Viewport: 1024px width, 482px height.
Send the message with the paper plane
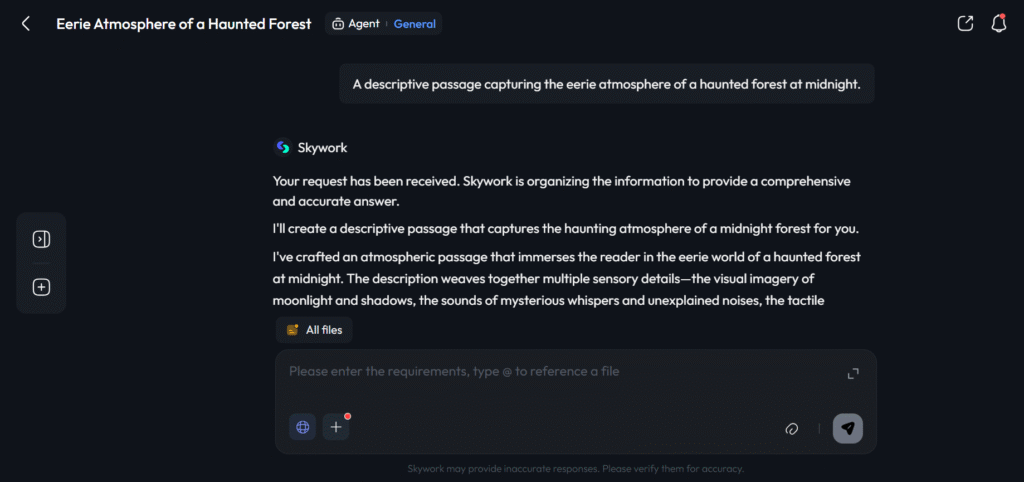847,428
